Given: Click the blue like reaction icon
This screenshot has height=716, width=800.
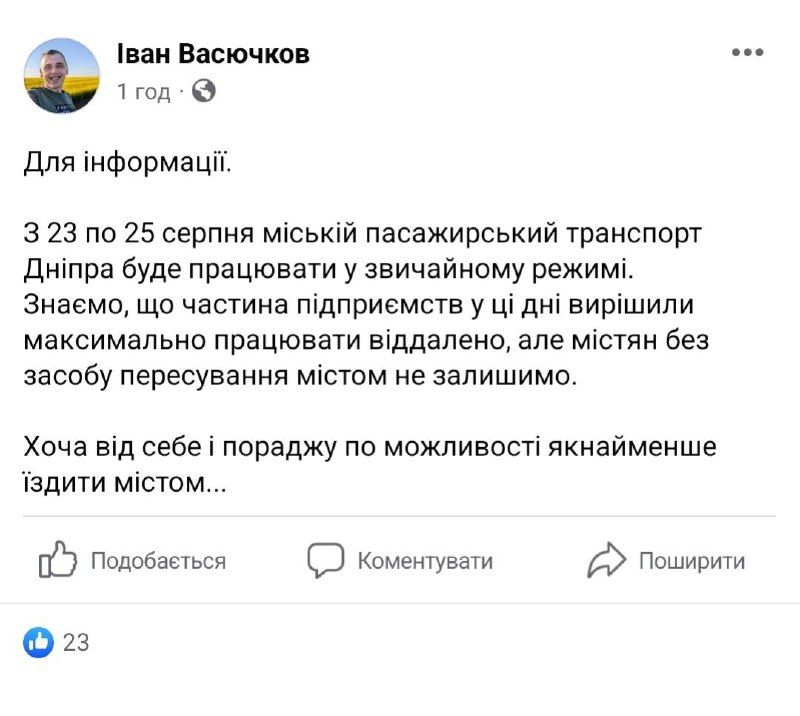Looking at the screenshot, I should click(x=39, y=642).
